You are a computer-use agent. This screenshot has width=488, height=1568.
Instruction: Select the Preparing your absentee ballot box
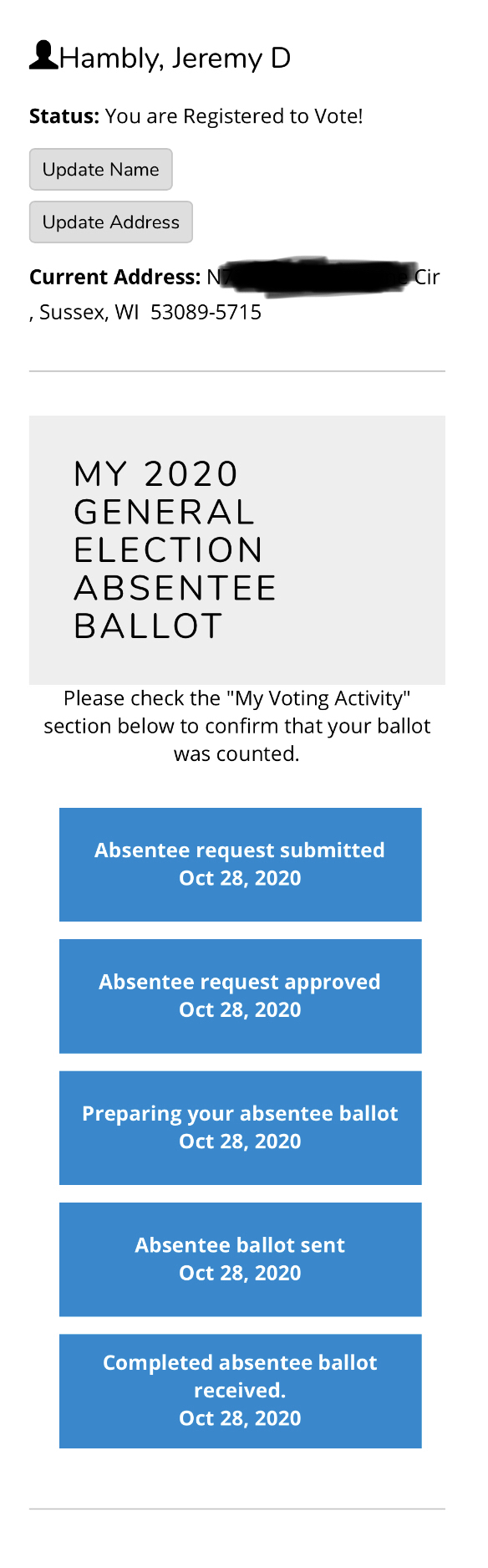241,1128
